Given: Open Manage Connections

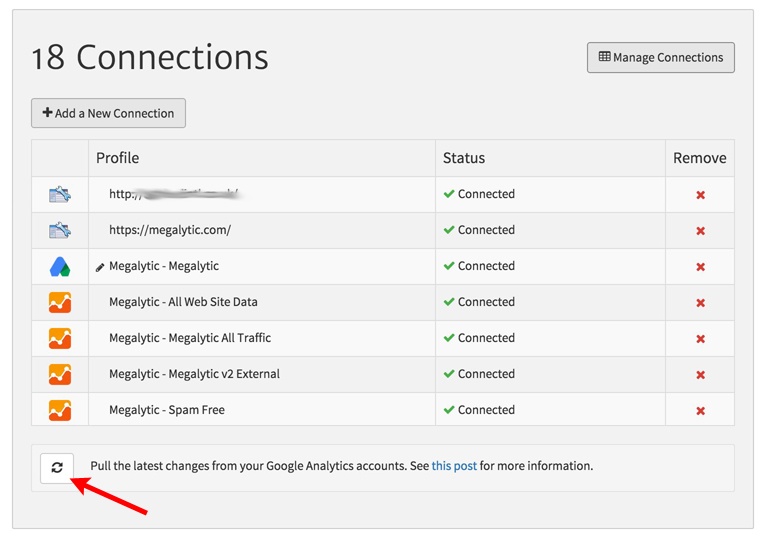Looking at the screenshot, I should (x=660, y=58).
